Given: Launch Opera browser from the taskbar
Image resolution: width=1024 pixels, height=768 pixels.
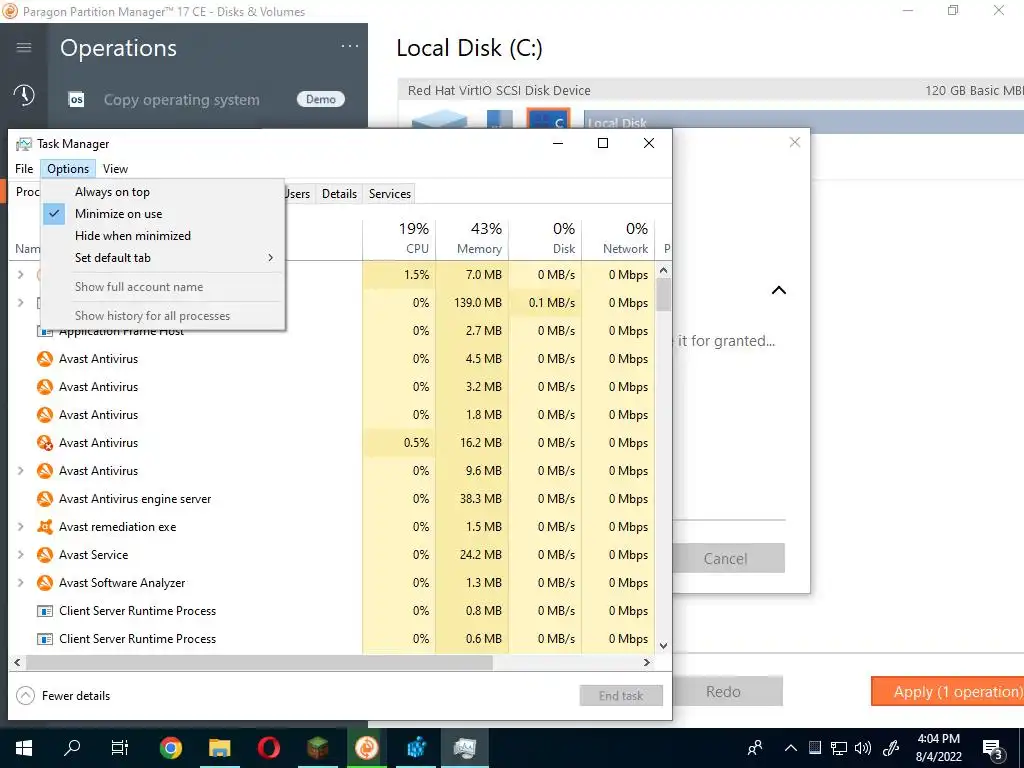Looking at the screenshot, I should click(268, 748).
